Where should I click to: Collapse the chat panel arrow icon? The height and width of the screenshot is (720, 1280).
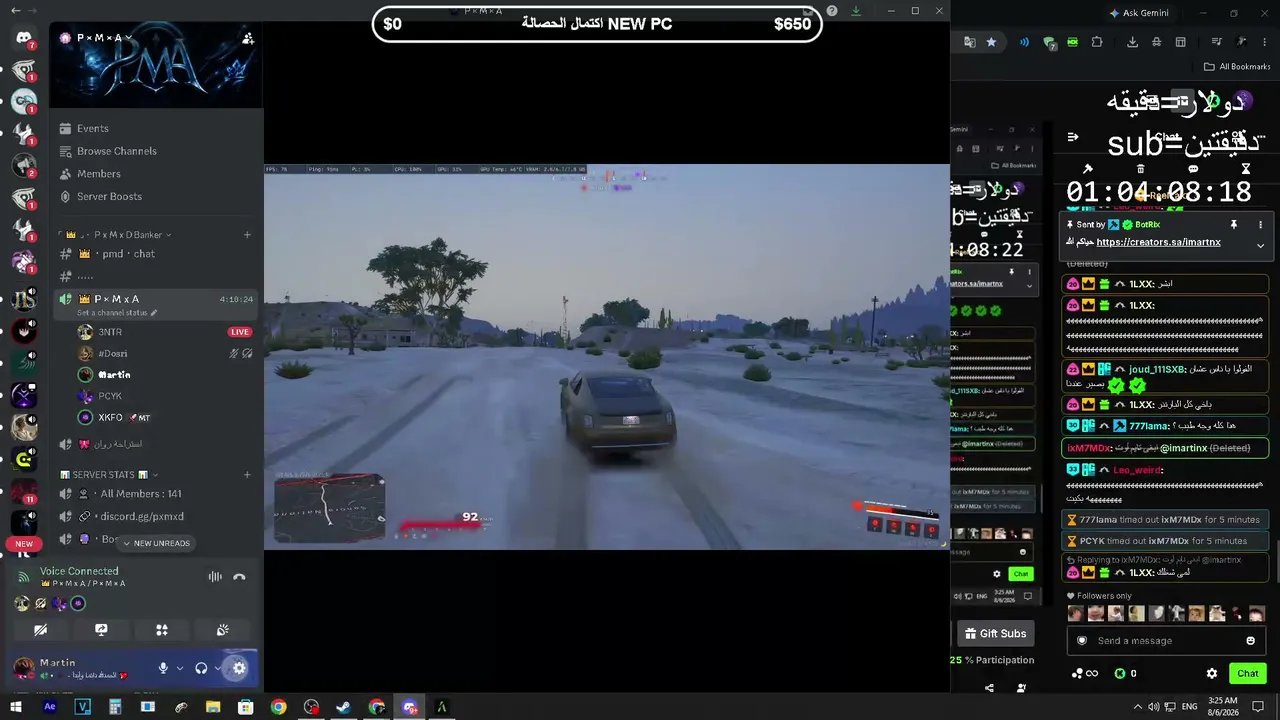1073,137
